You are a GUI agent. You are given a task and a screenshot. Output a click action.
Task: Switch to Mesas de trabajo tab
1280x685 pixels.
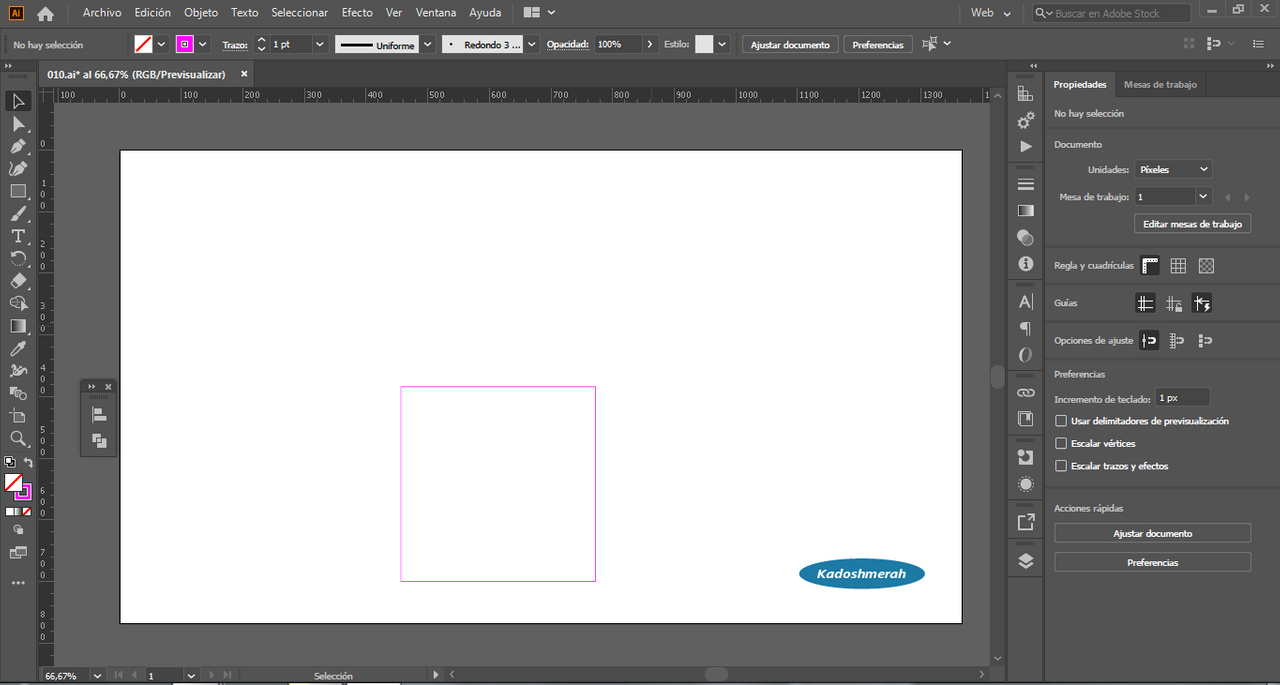click(1160, 85)
